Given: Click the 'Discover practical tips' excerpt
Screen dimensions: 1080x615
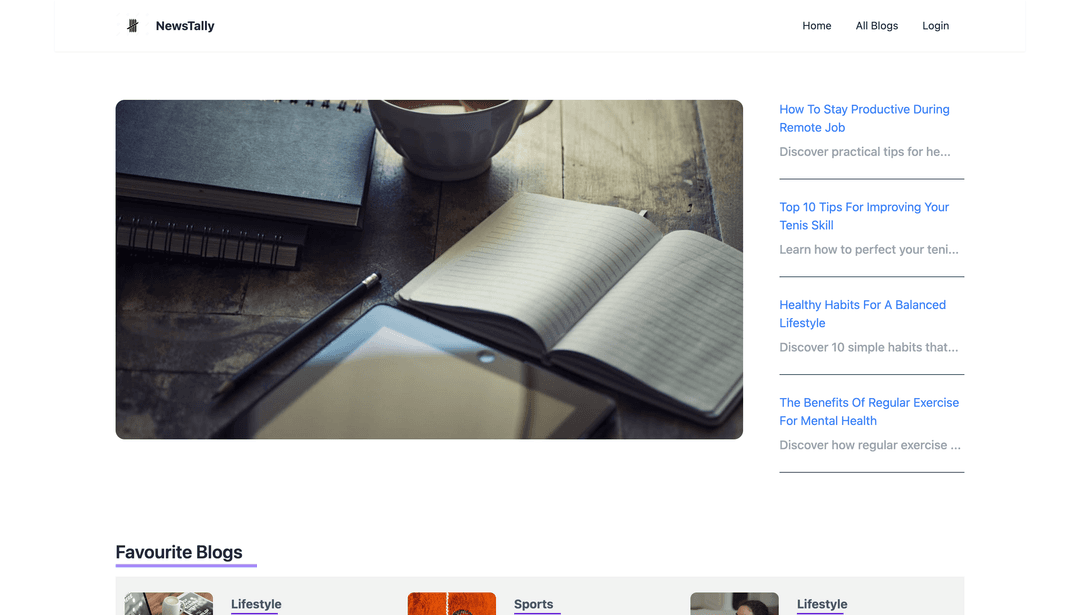Looking at the screenshot, I should [x=864, y=152].
